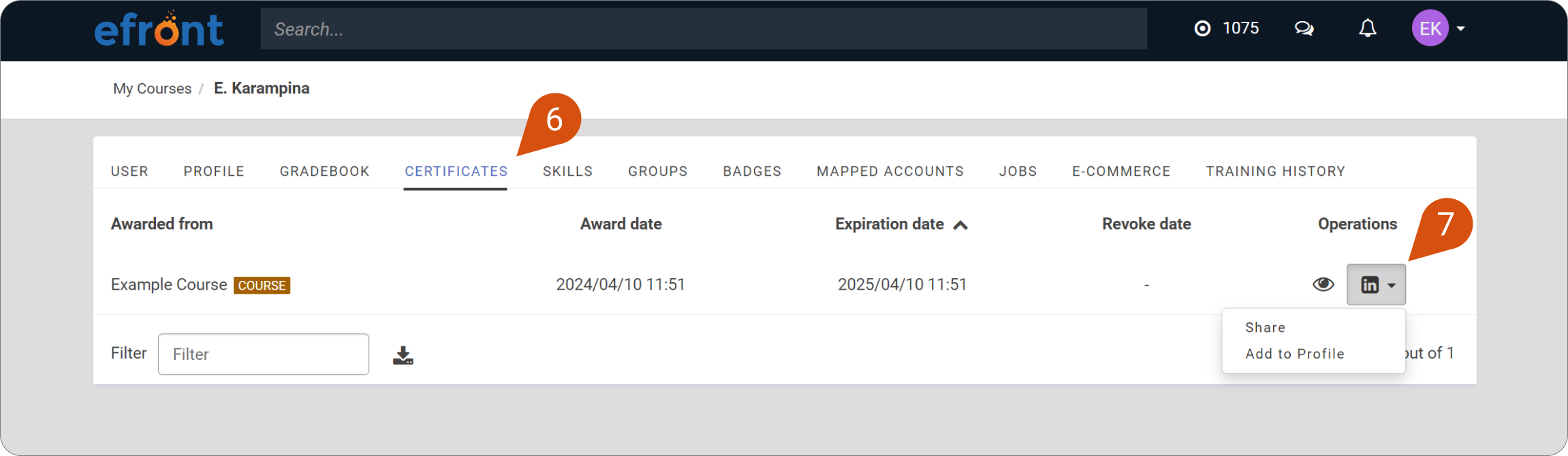Image resolution: width=1568 pixels, height=456 pixels.
Task: Choose Add to Profile option
Action: click(x=1294, y=354)
